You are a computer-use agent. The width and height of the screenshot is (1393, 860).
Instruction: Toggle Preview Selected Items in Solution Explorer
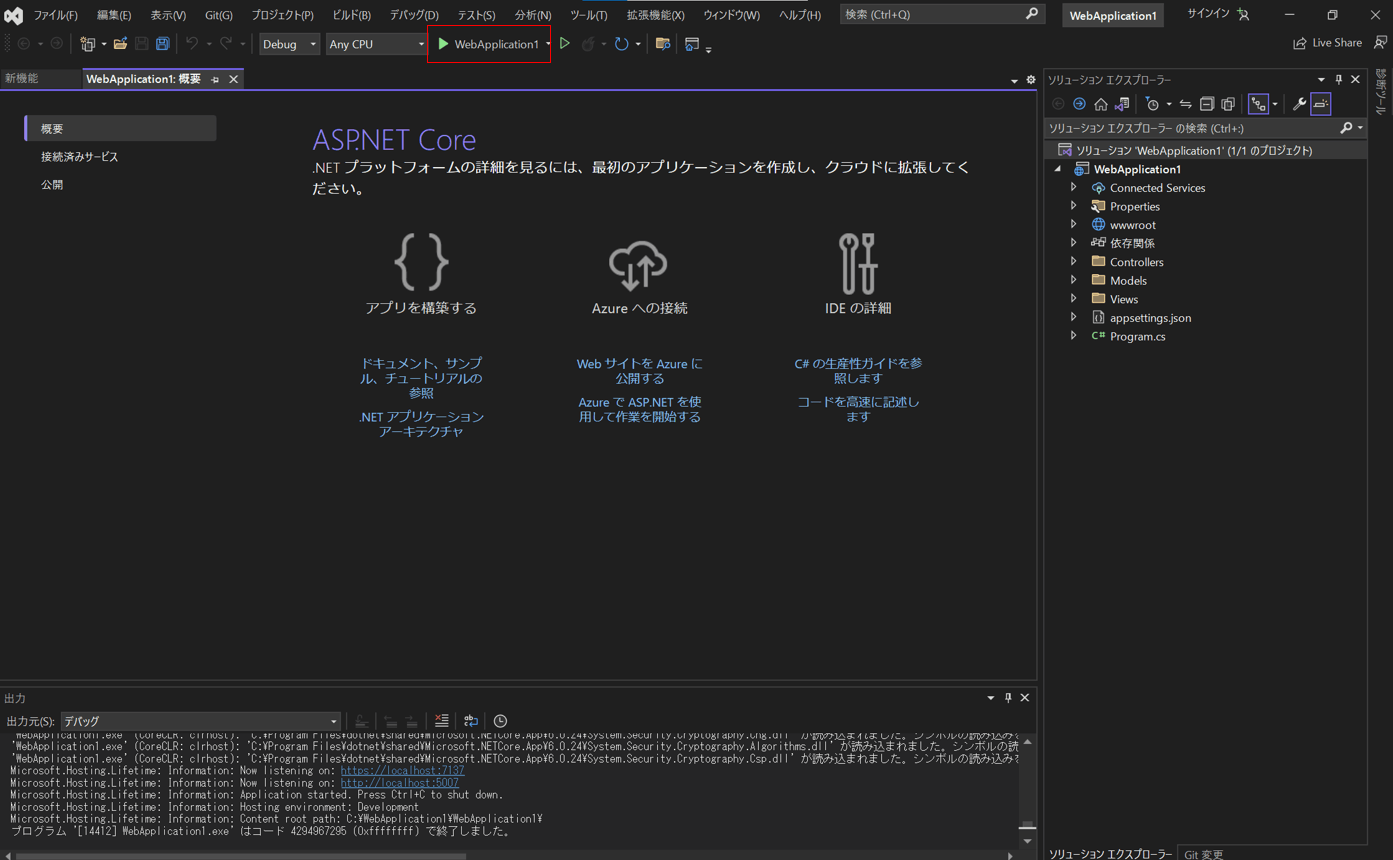tap(1321, 104)
